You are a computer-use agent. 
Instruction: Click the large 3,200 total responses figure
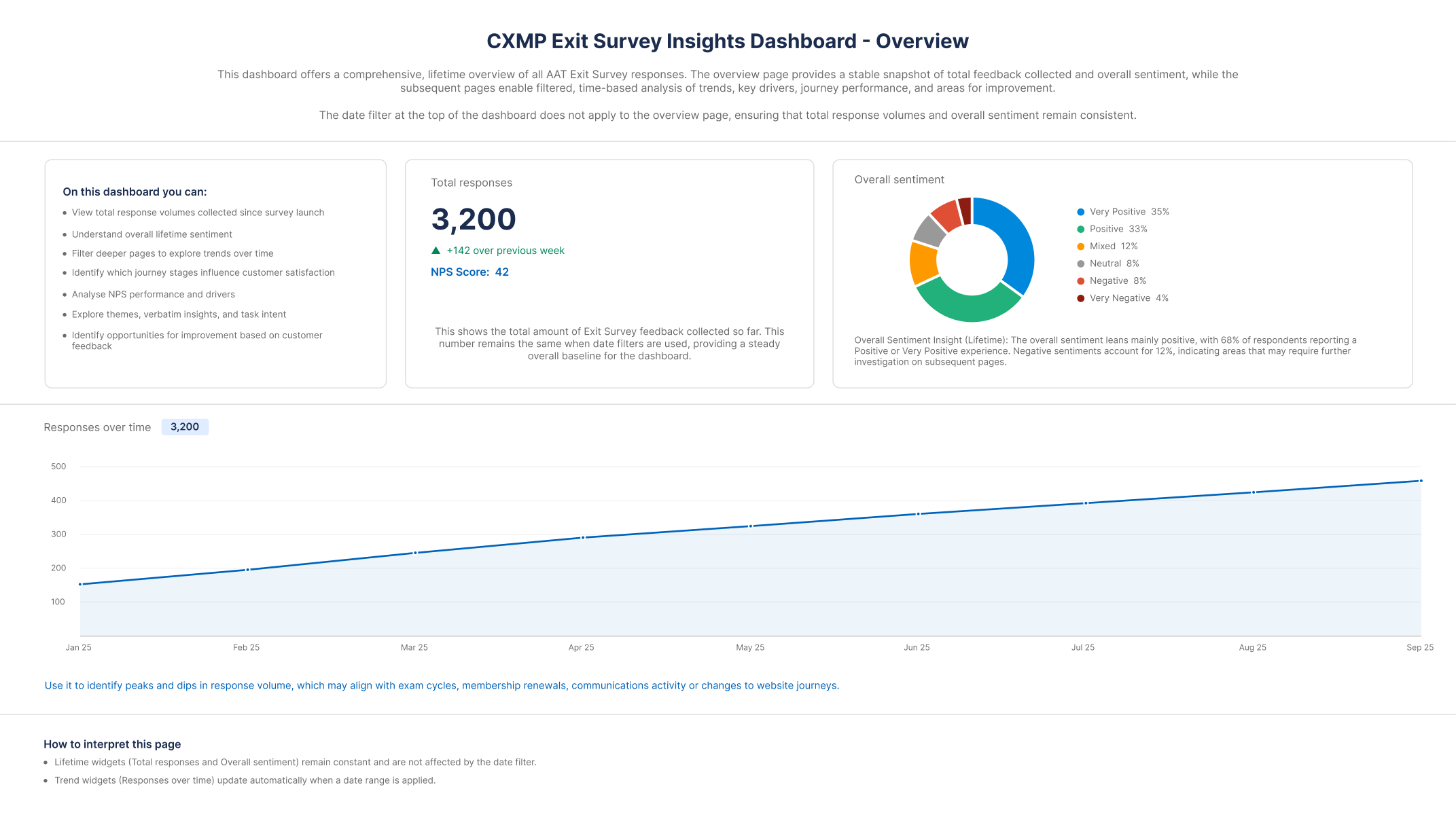click(474, 219)
